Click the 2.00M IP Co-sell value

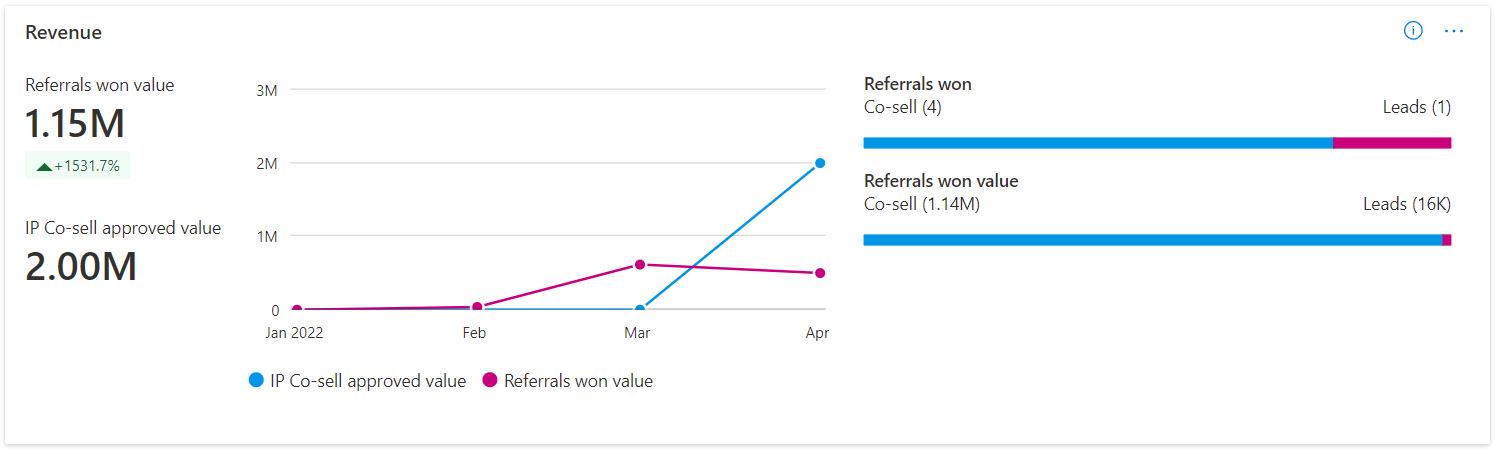(x=81, y=267)
